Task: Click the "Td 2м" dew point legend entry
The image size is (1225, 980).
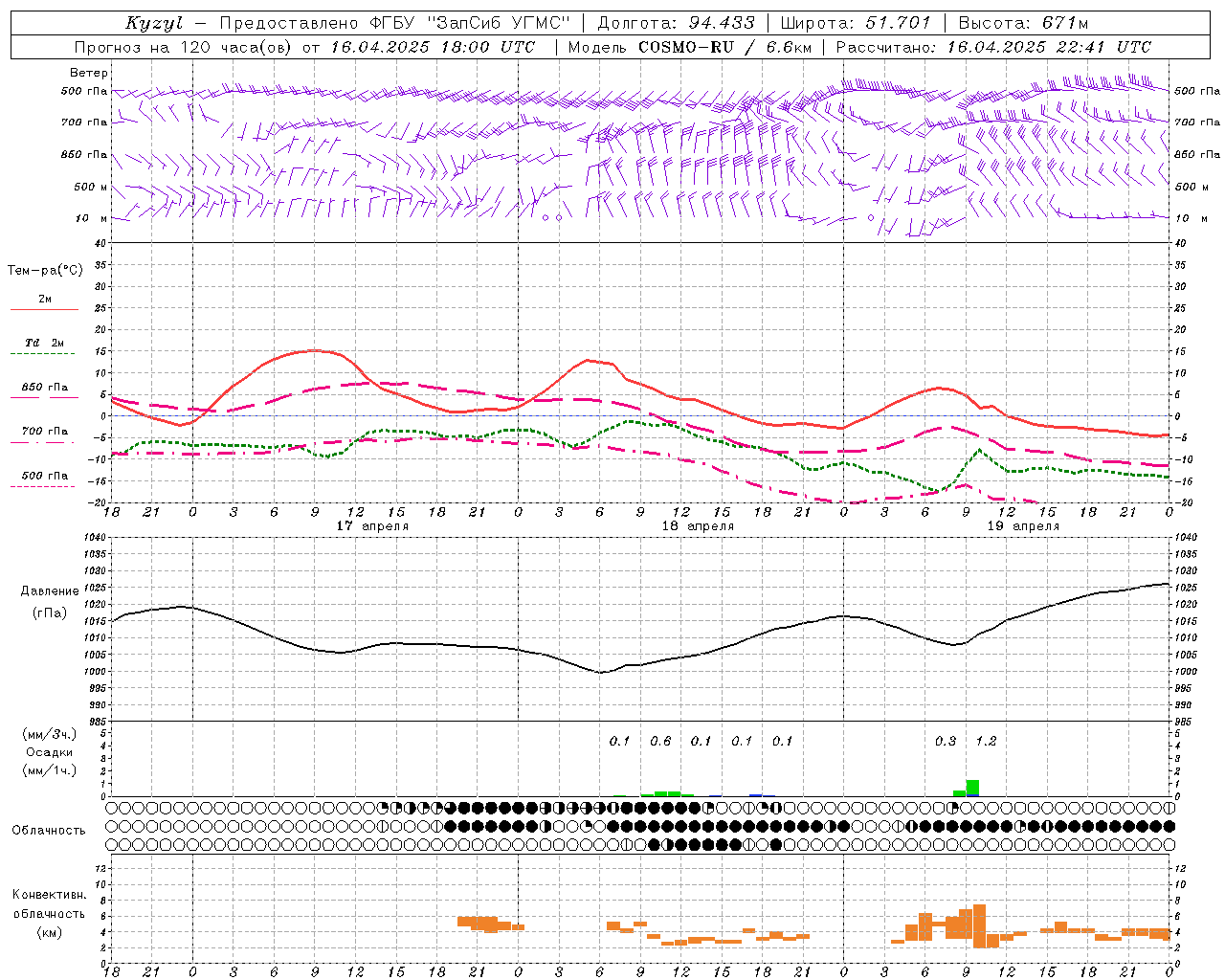Action: (44, 343)
